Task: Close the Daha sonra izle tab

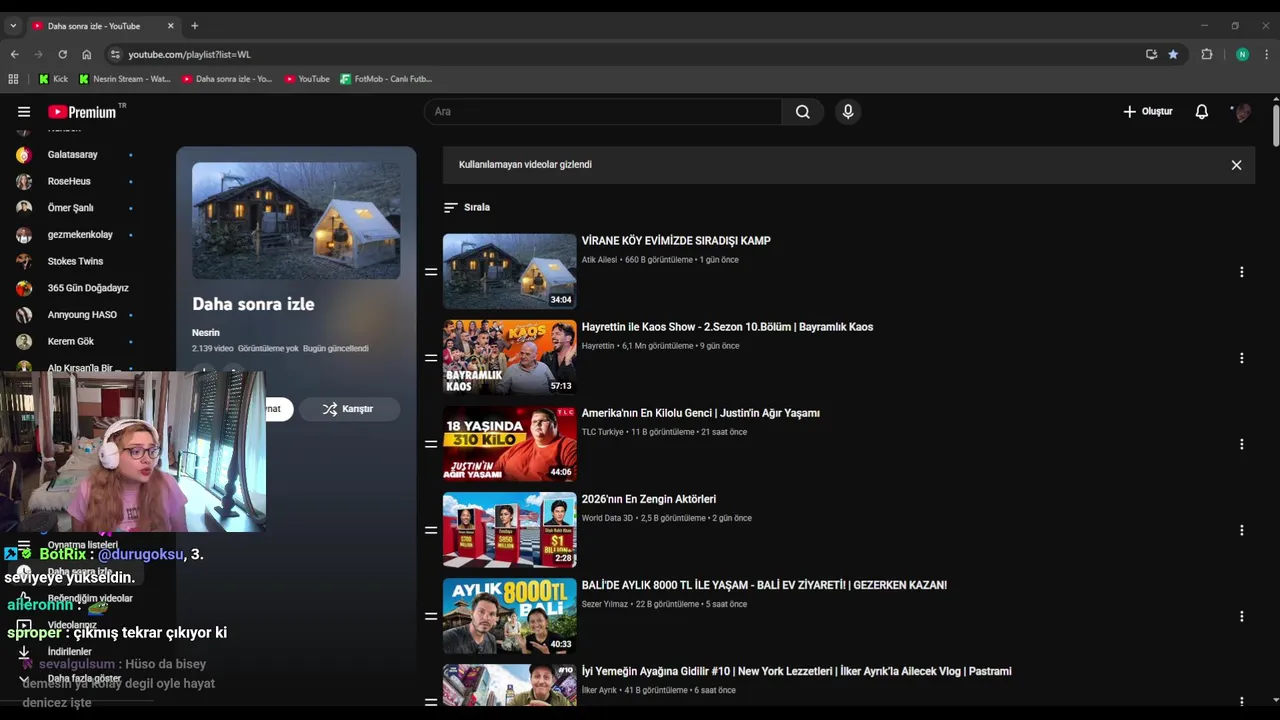Action: tap(171, 26)
